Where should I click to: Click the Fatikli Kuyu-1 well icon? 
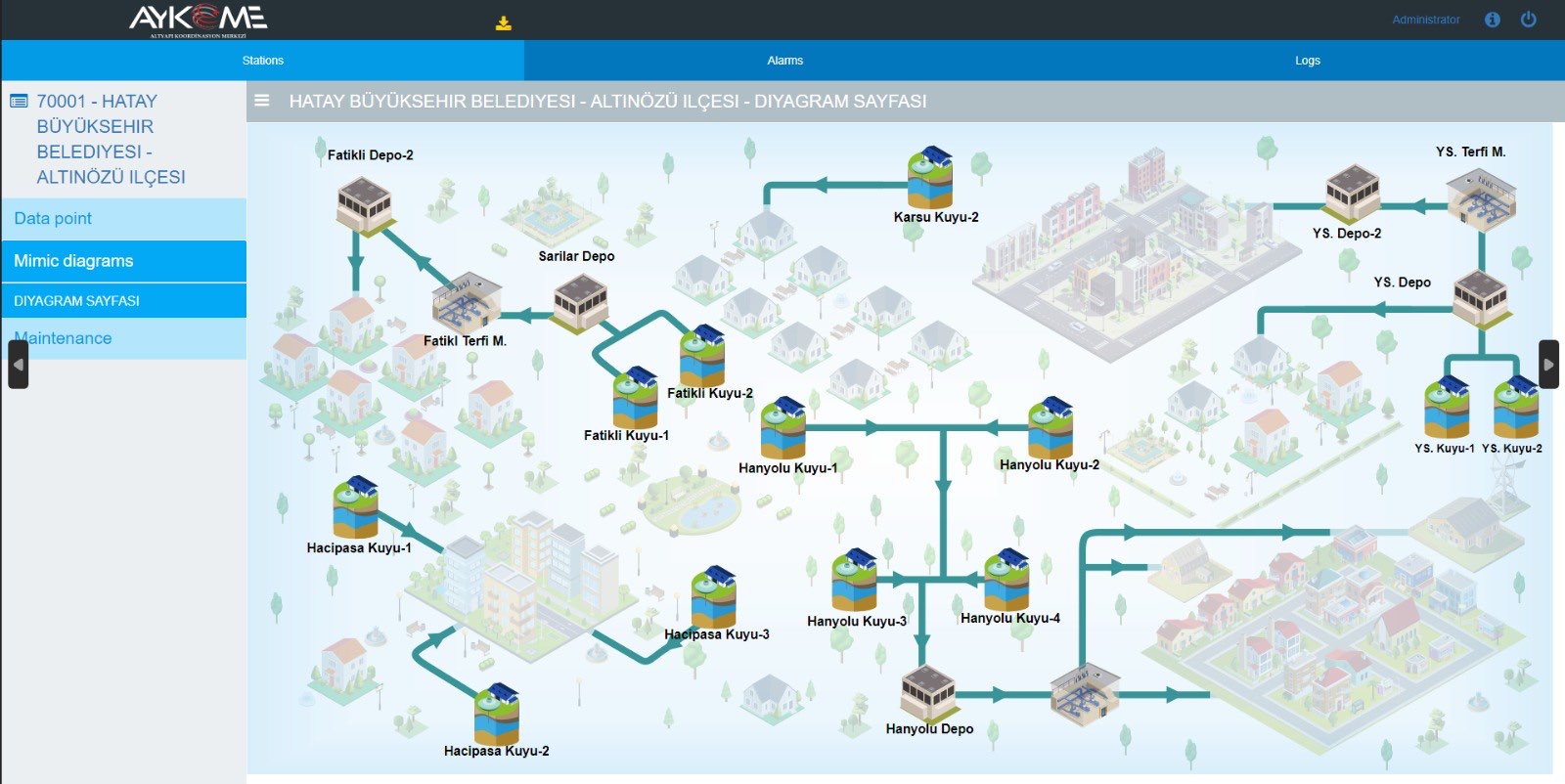(635, 396)
